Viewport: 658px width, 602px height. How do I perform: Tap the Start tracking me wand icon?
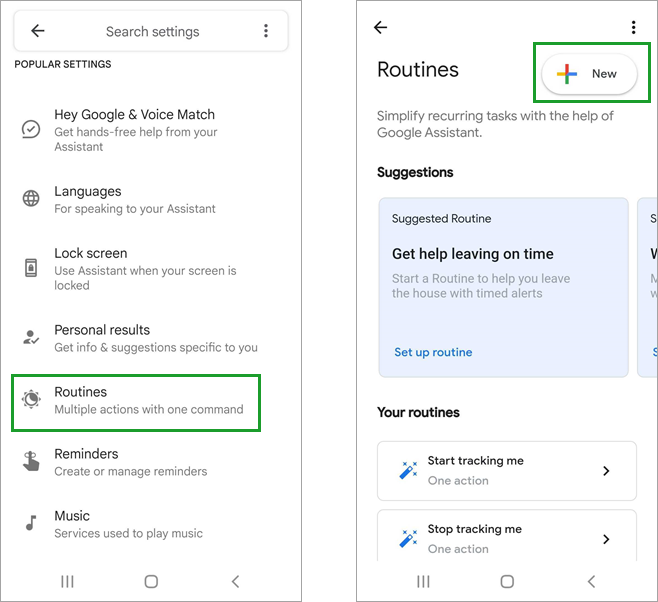click(x=408, y=471)
